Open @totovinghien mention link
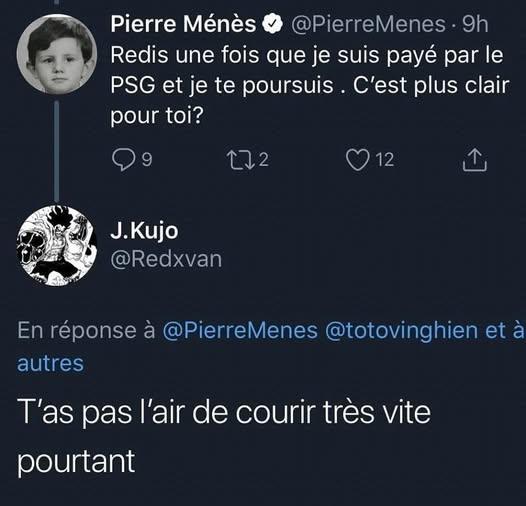 point(402,331)
